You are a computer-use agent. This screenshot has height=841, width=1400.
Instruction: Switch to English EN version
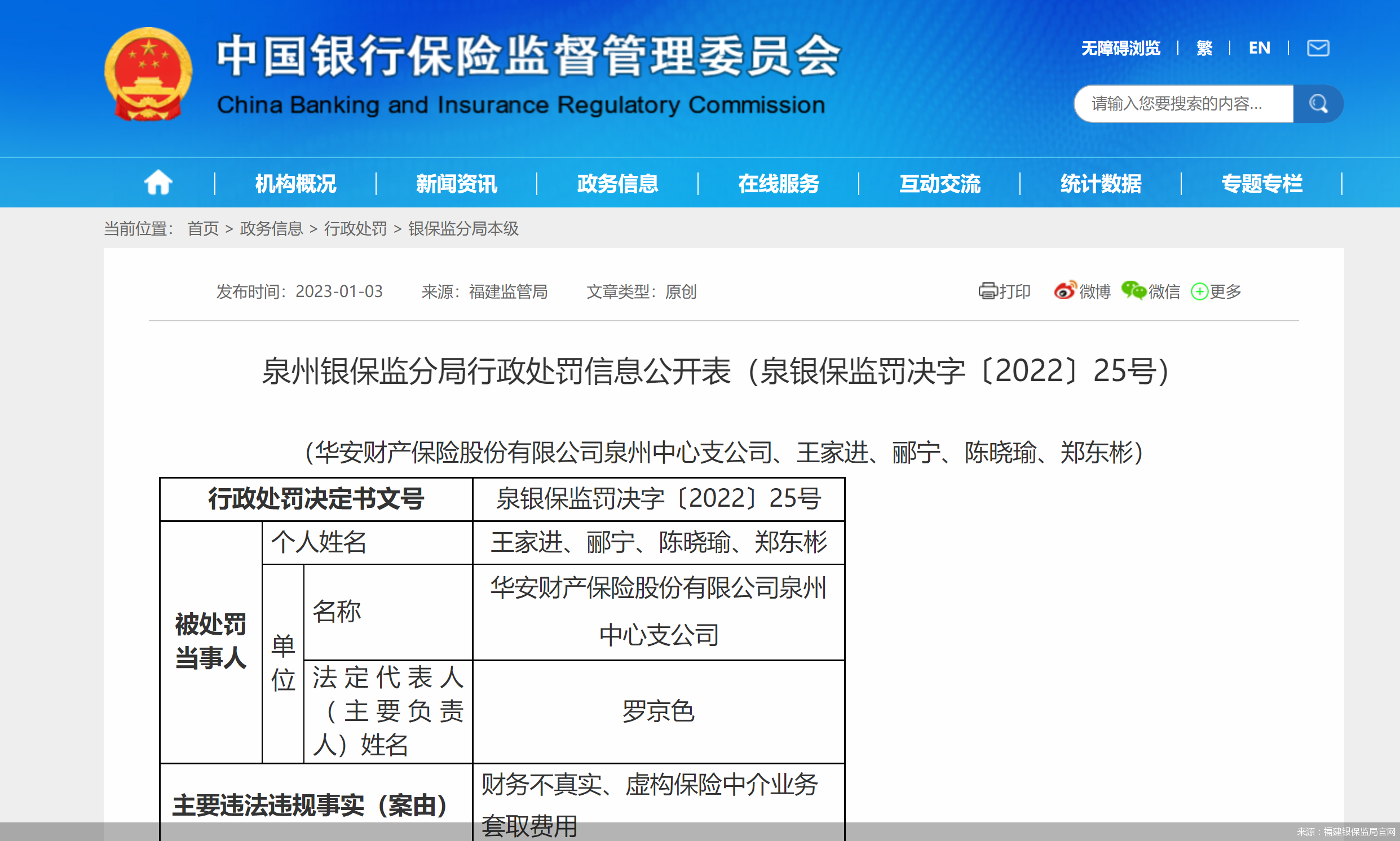[x=1259, y=48]
